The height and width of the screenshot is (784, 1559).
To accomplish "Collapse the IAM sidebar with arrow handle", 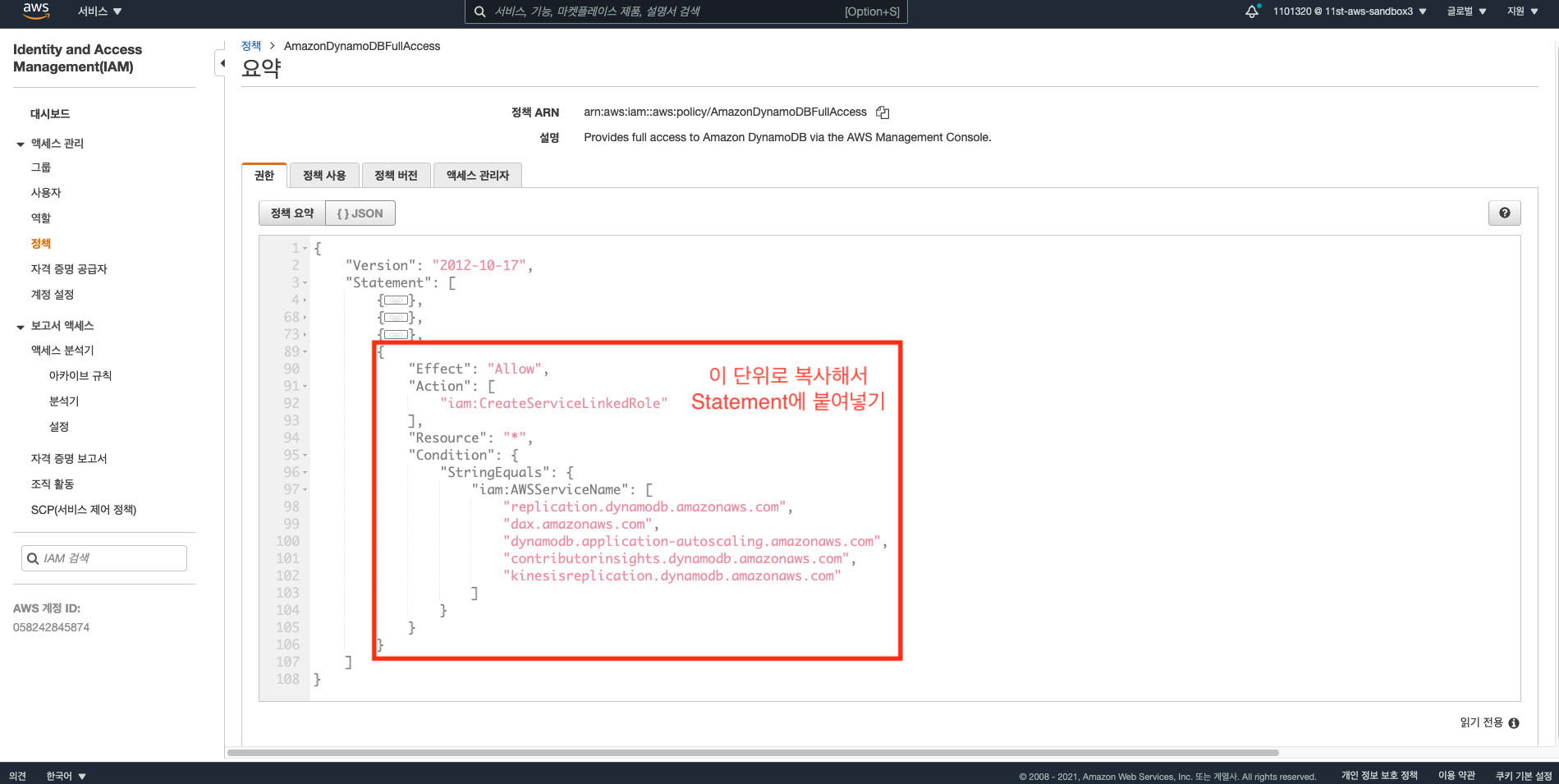I will 221,63.
